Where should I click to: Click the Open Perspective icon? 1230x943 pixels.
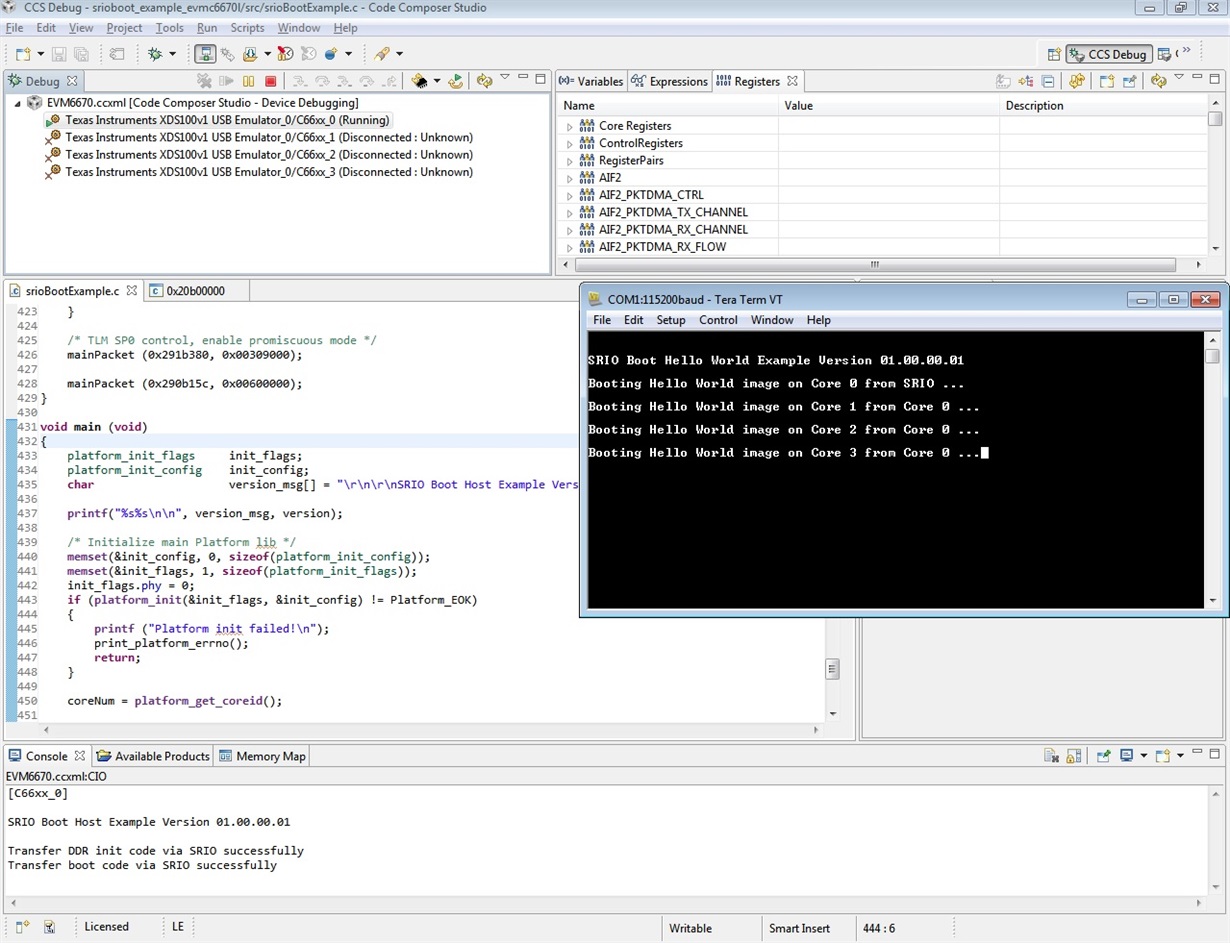1053,54
